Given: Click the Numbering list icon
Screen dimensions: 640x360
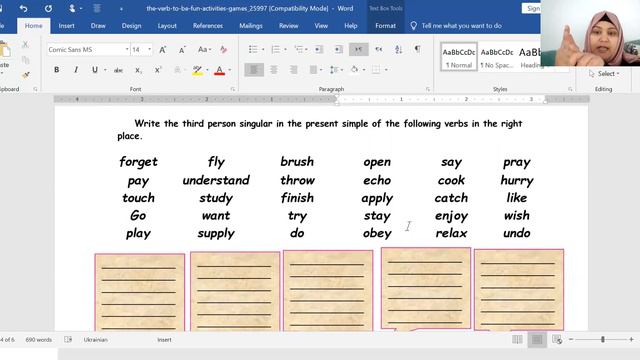Looking at the screenshot, I should point(276,49).
